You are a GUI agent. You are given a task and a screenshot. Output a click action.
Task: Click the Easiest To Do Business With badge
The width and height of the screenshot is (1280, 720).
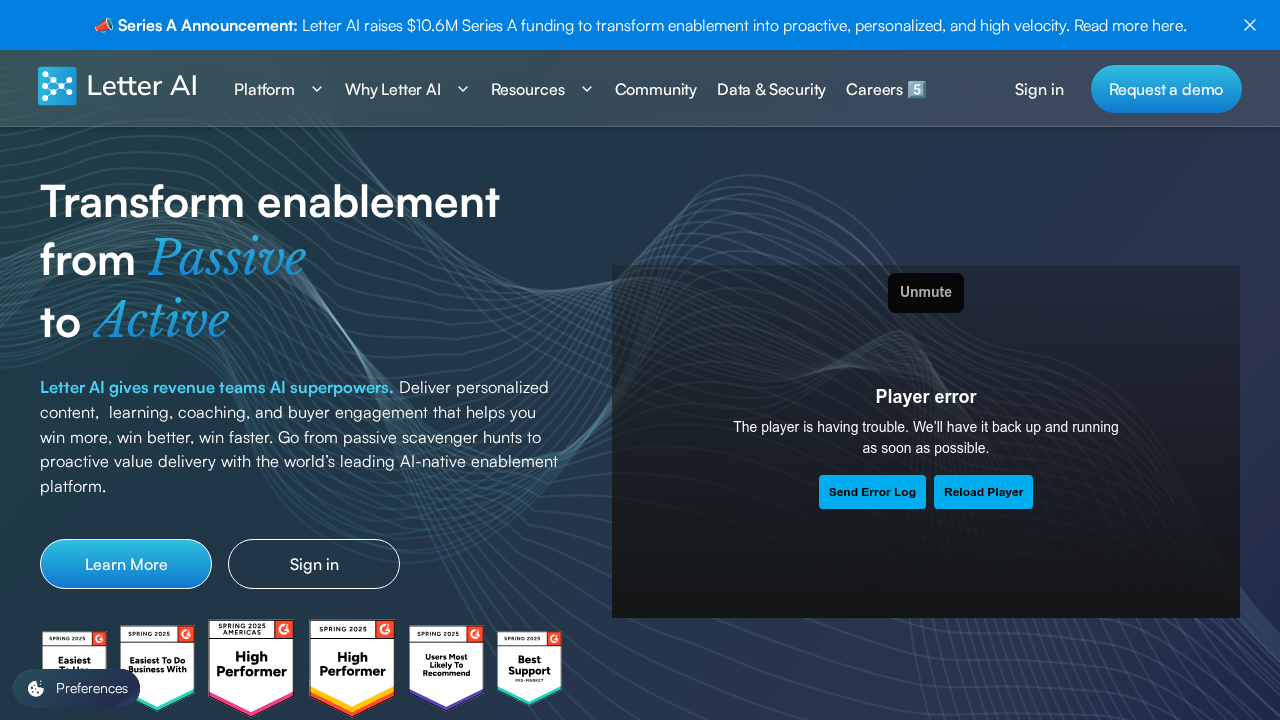click(158, 664)
